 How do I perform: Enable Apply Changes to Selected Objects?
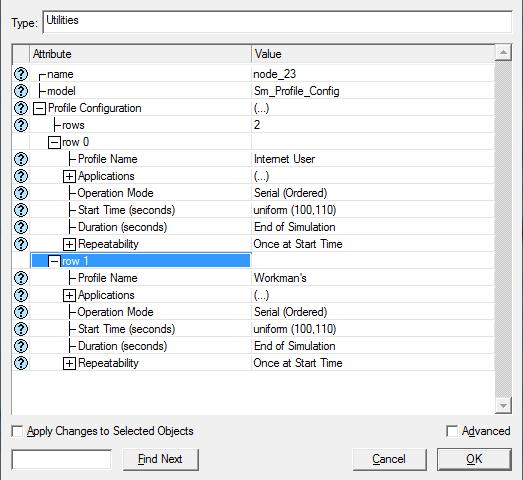coord(17,431)
